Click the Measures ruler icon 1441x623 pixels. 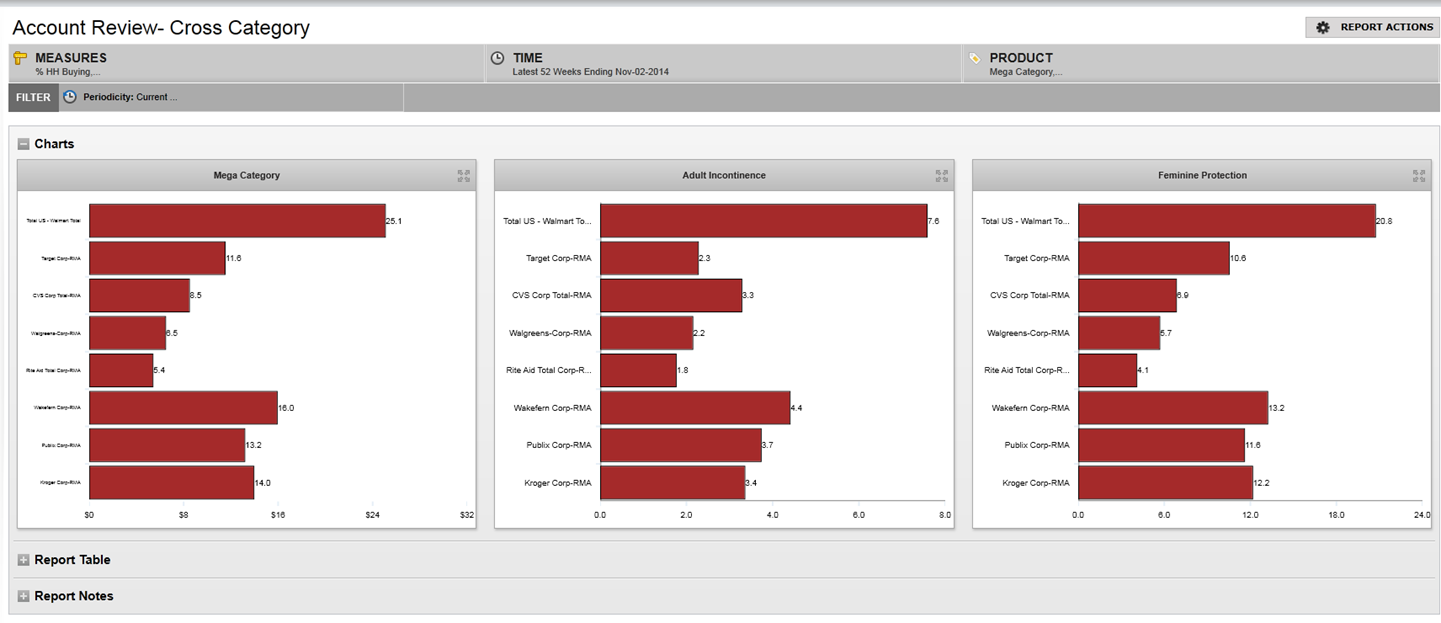coord(20,58)
